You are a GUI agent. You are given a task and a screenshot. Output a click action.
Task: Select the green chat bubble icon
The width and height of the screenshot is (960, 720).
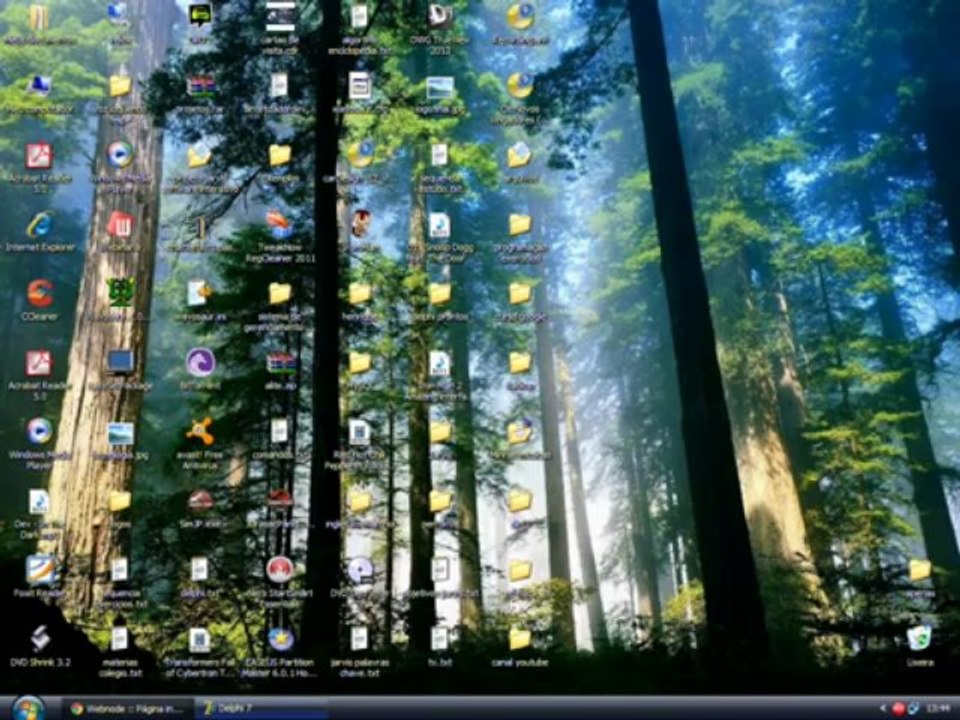pos(200,15)
